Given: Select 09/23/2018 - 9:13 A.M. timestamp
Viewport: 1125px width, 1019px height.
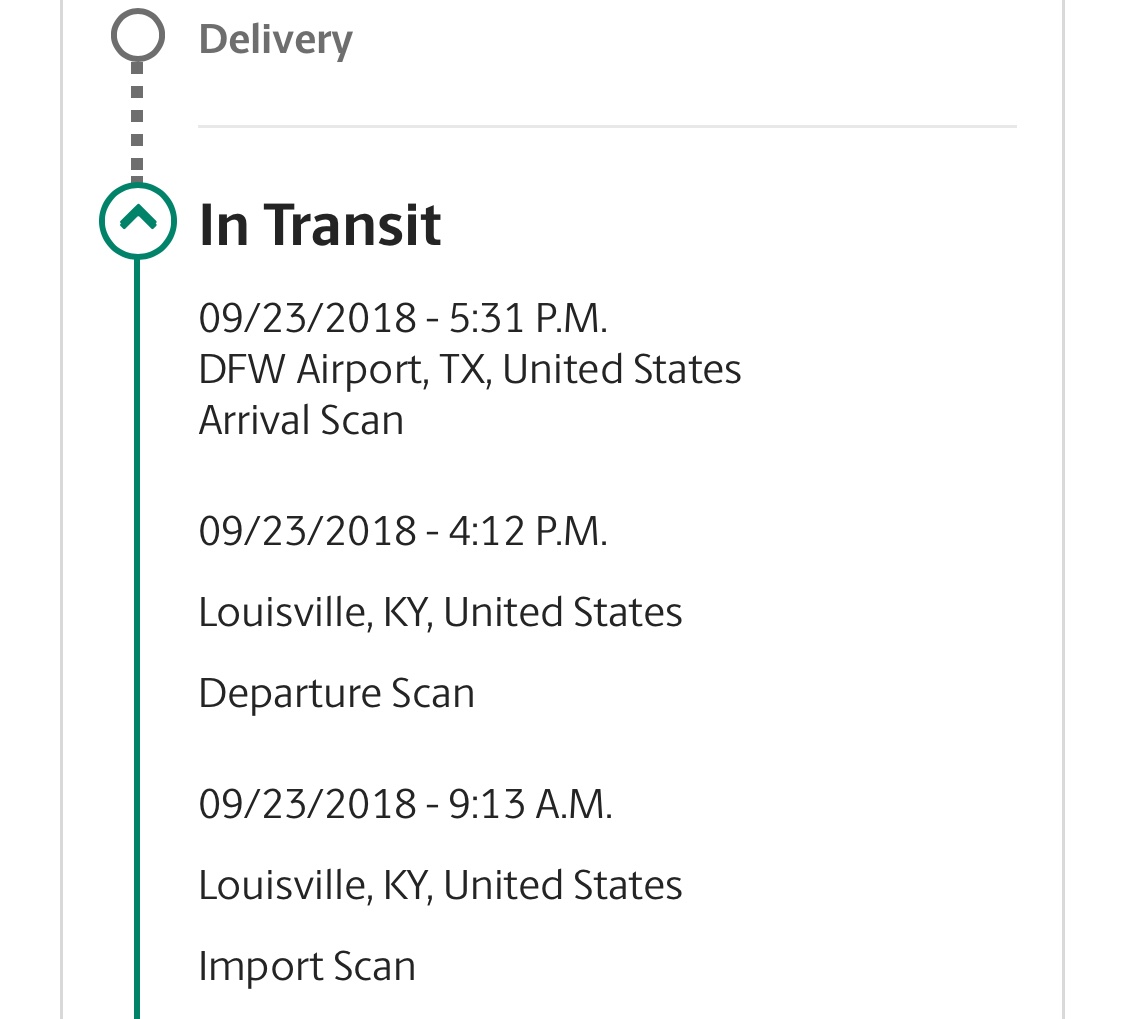Looking at the screenshot, I should pos(405,804).
